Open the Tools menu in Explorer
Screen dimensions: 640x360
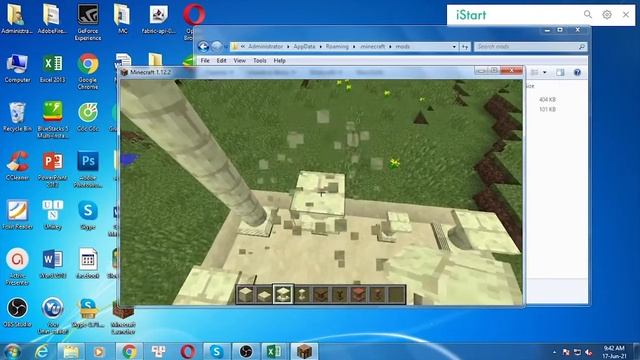coord(260,60)
